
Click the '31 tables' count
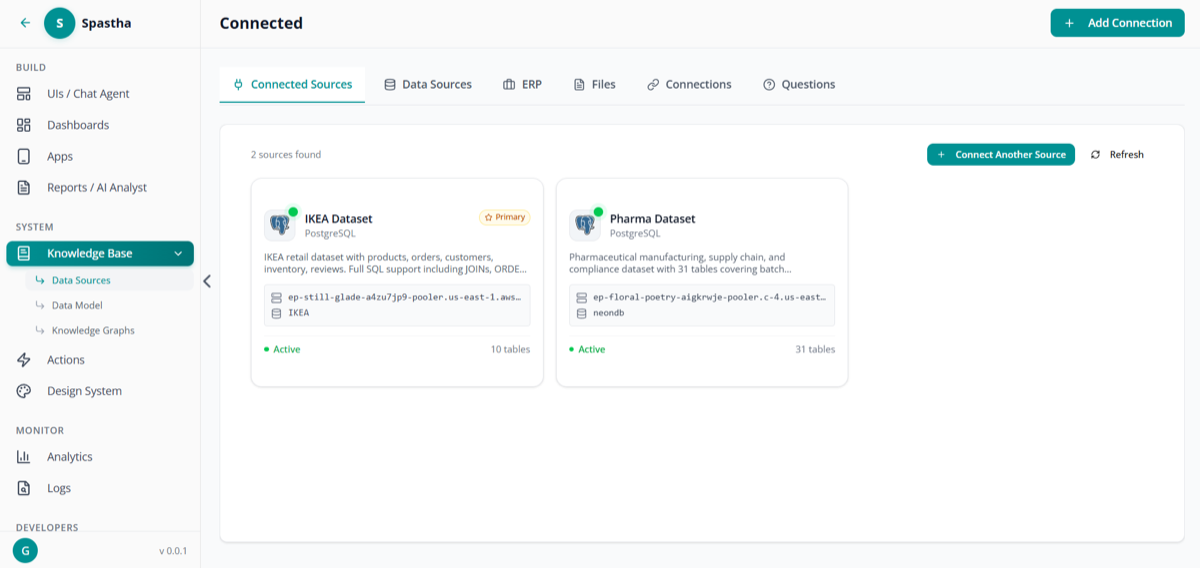[815, 350]
